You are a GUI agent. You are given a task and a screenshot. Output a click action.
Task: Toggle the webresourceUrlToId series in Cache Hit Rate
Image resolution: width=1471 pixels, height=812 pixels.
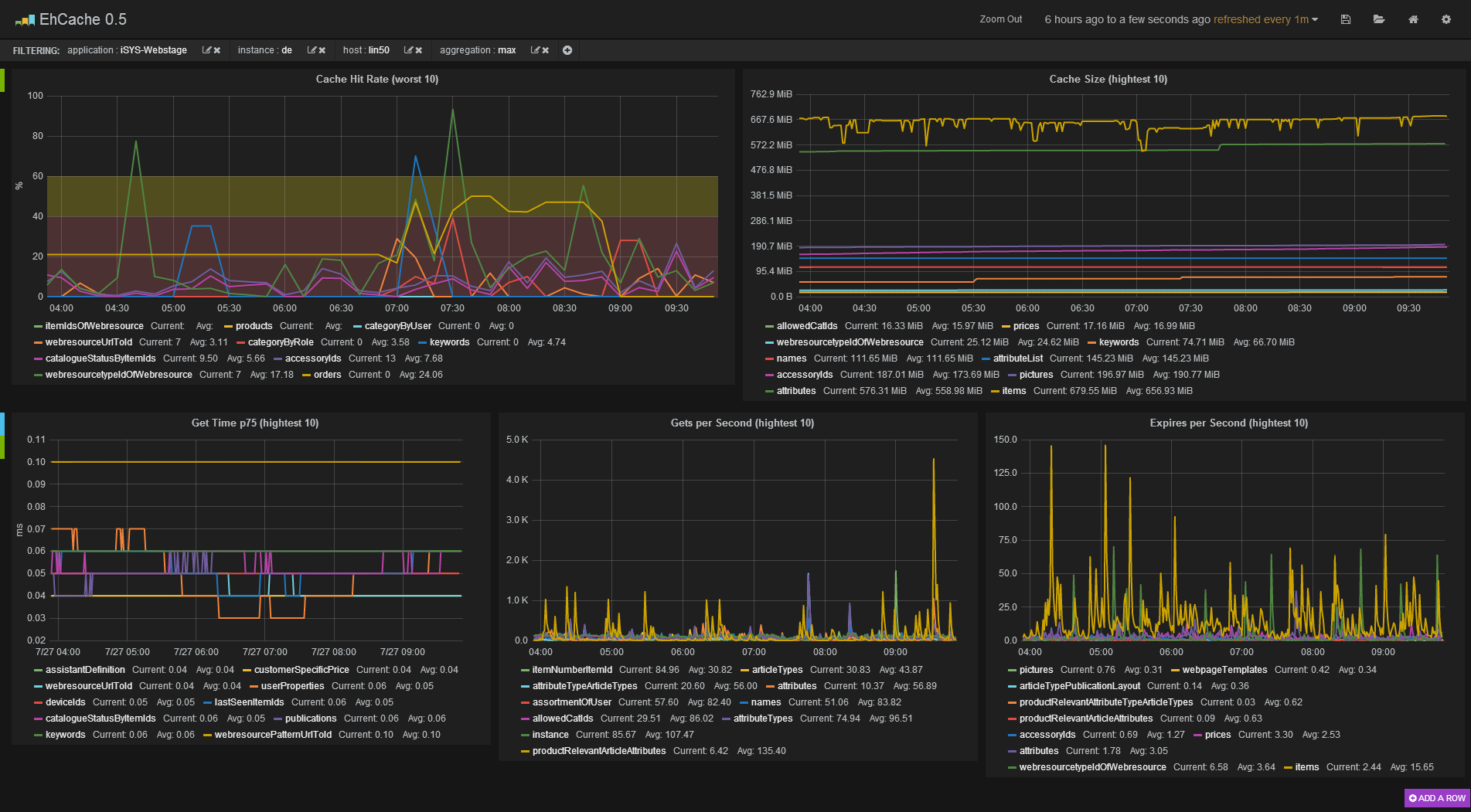click(x=89, y=342)
